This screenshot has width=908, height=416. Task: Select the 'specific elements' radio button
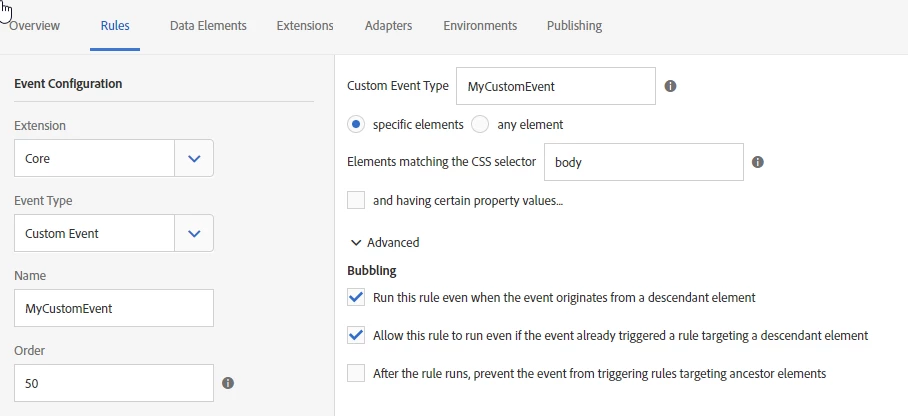tap(356, 125)
